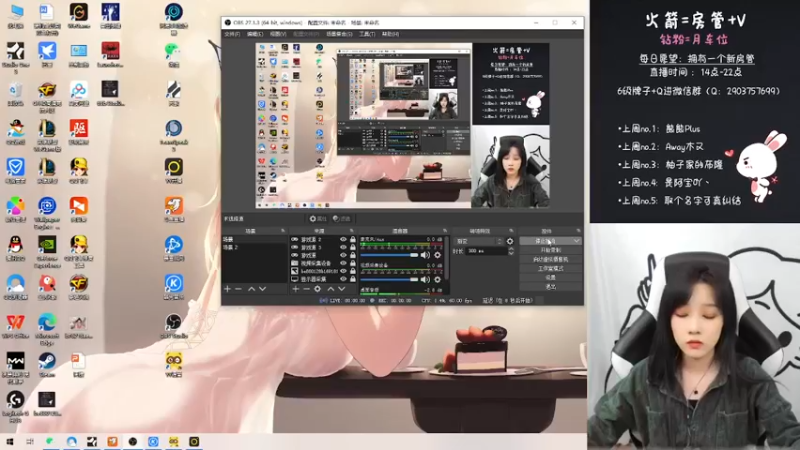This screenshot has height=450, width=800.
Task: Open the top mixer channel settings gear
Action: tap(437, 255)
